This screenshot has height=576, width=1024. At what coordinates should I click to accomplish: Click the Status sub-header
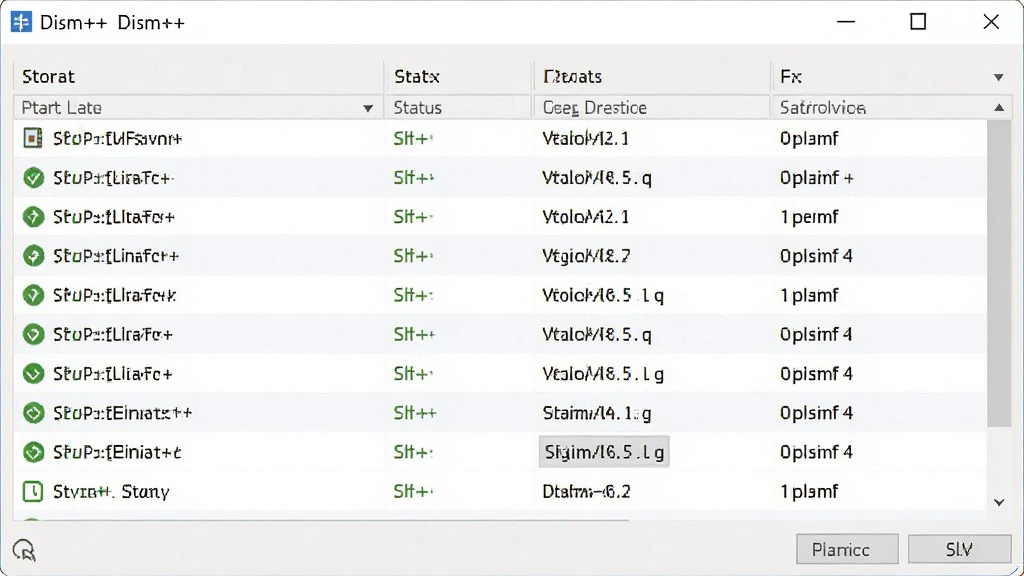point(458,108)
